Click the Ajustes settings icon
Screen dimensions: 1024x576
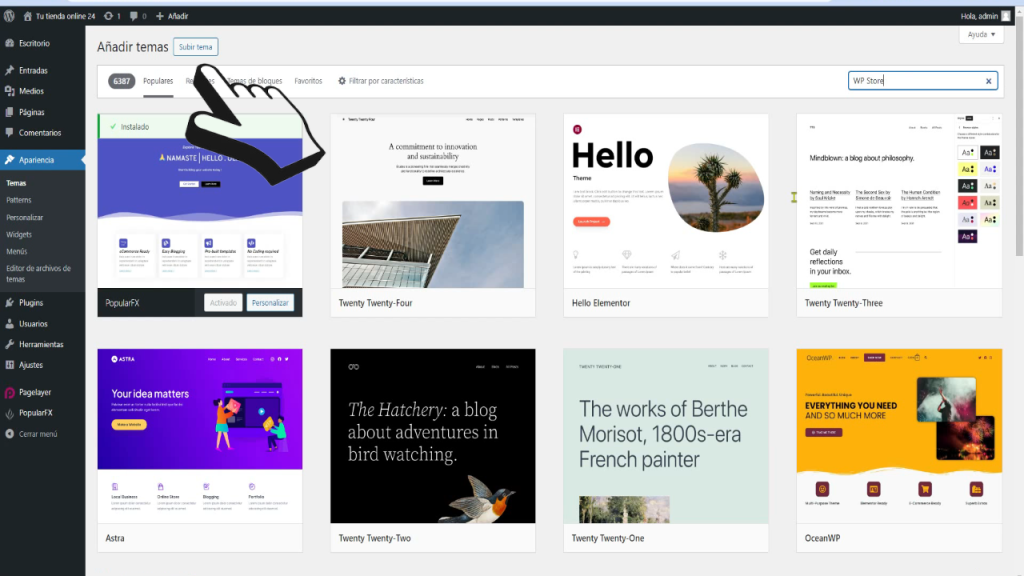click(x=10, y=365)
